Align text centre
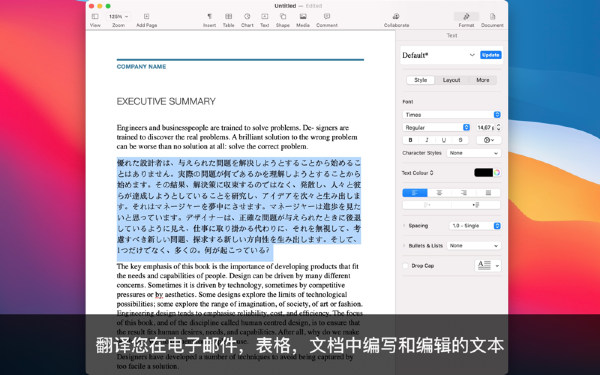 439,193
